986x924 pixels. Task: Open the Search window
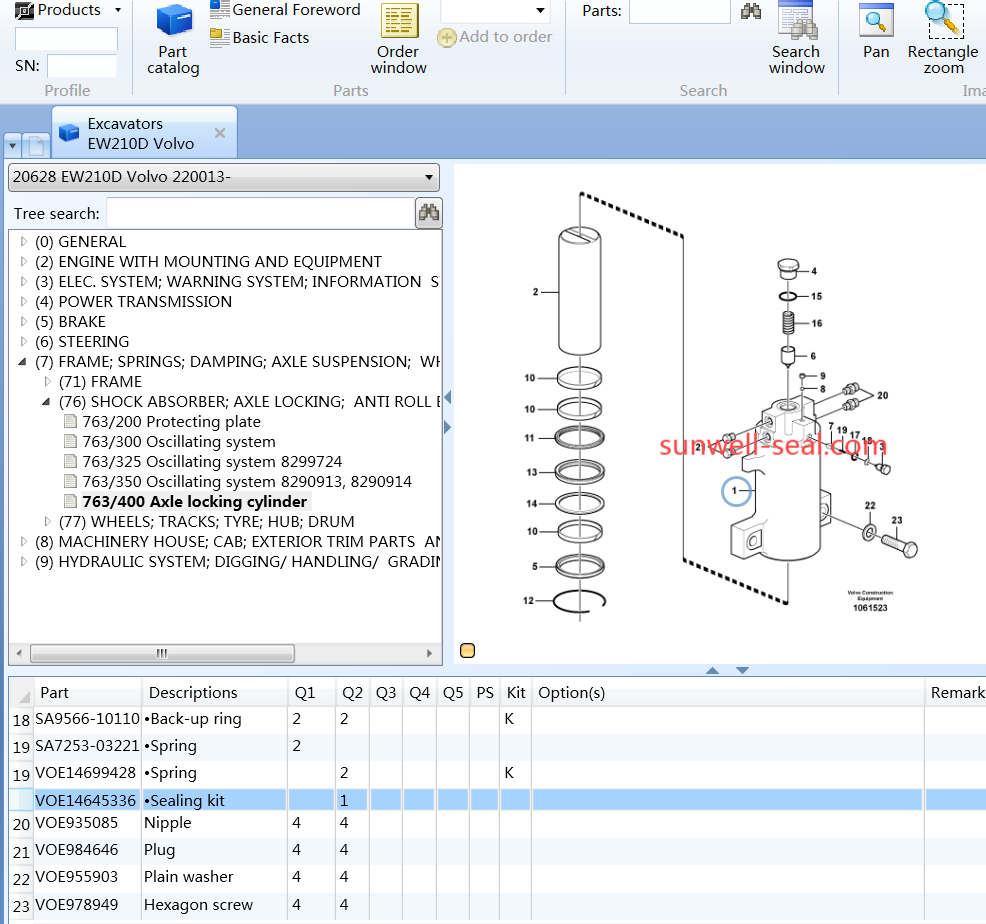[797, 40]
